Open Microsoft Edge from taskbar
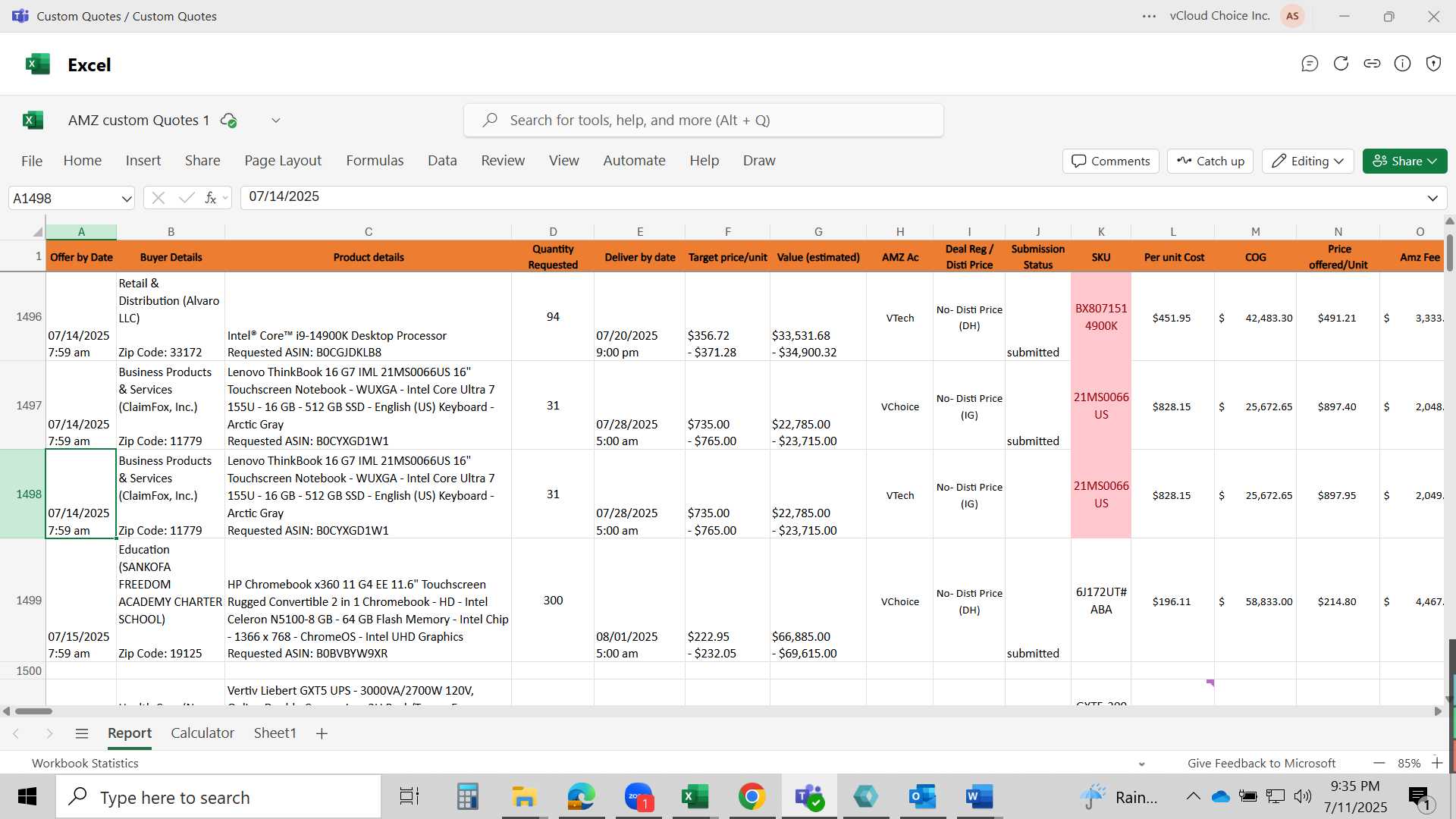This screenshot has width=1456, height=819. click(x=582, y=797)
